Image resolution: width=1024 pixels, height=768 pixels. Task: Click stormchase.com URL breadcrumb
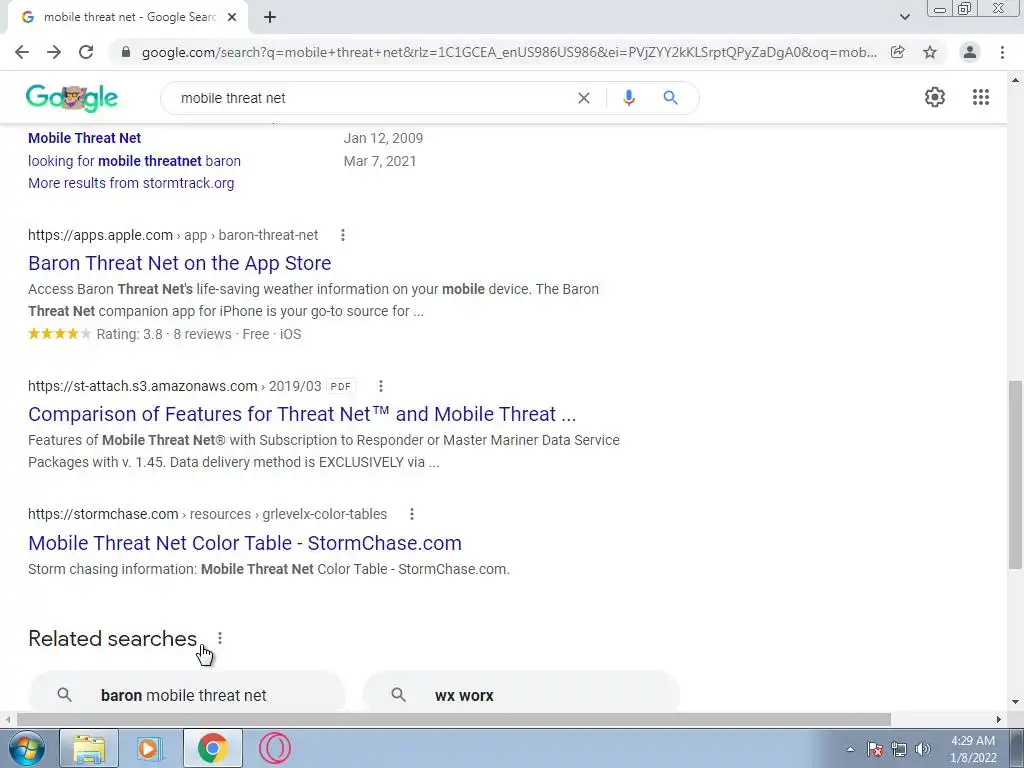(x=208, y=514)
